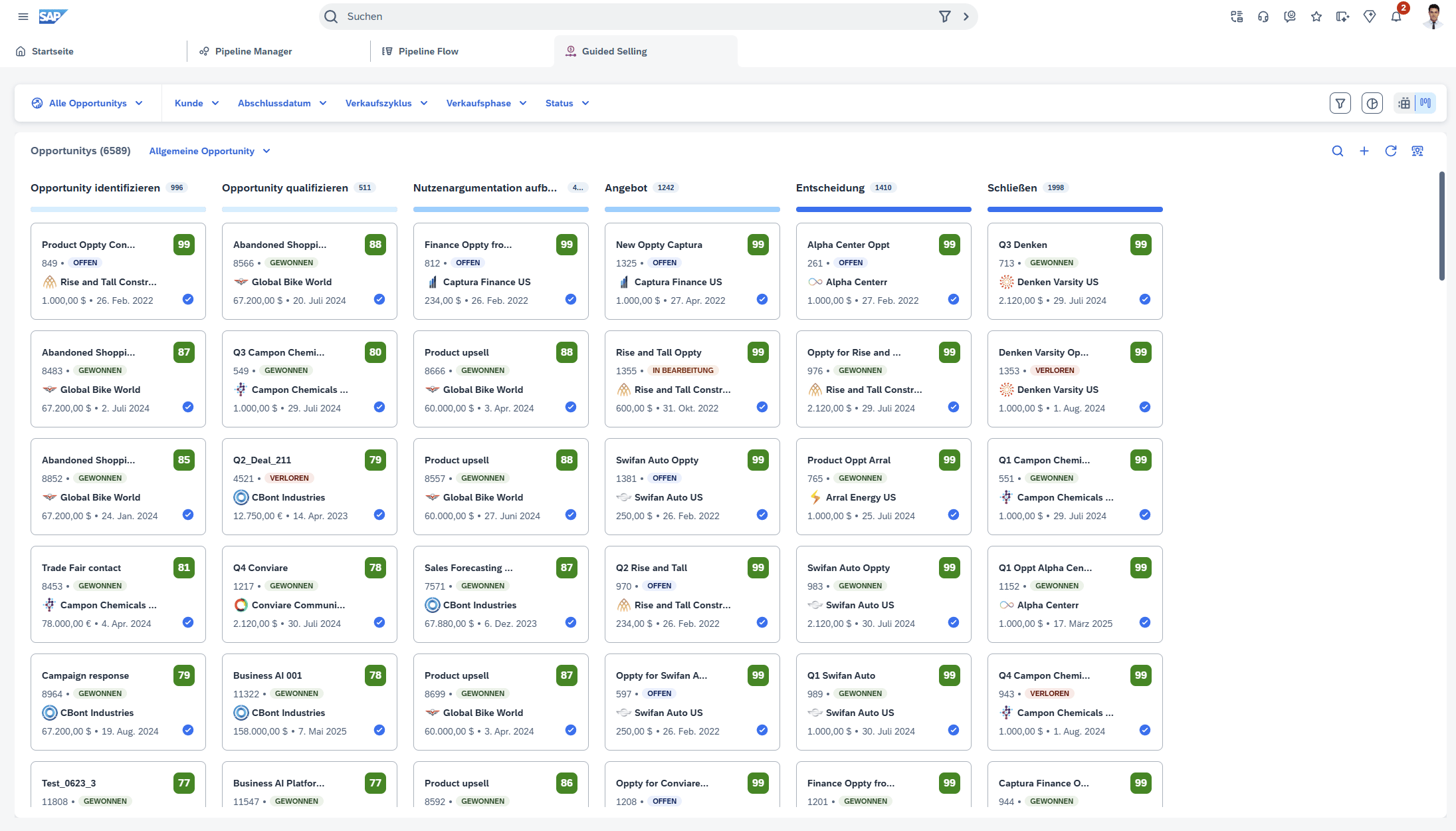Expand search with the chevron arrow
This screenshot has width=1456, height=831.
click(966, 17)
